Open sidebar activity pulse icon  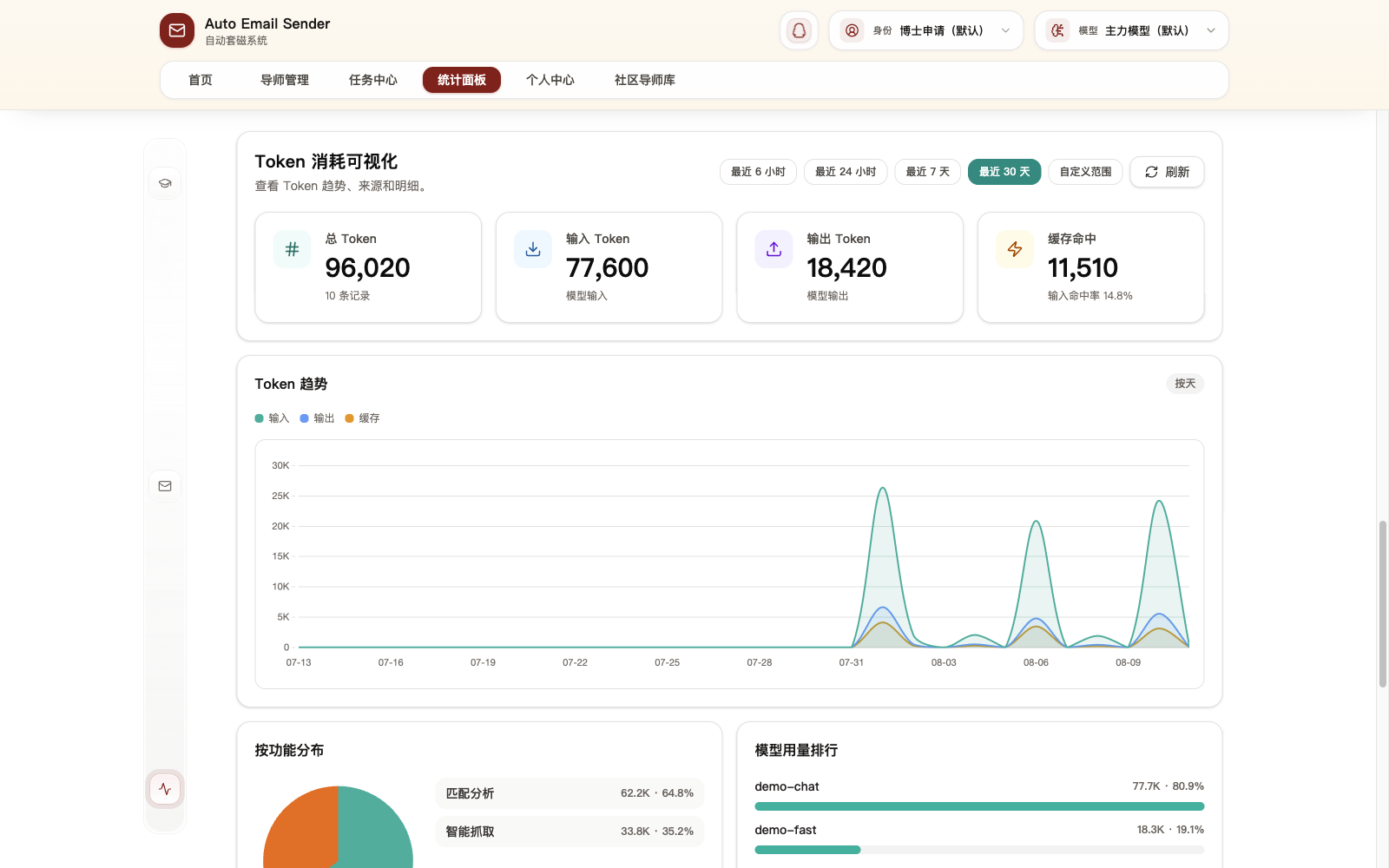coord(165,789)
